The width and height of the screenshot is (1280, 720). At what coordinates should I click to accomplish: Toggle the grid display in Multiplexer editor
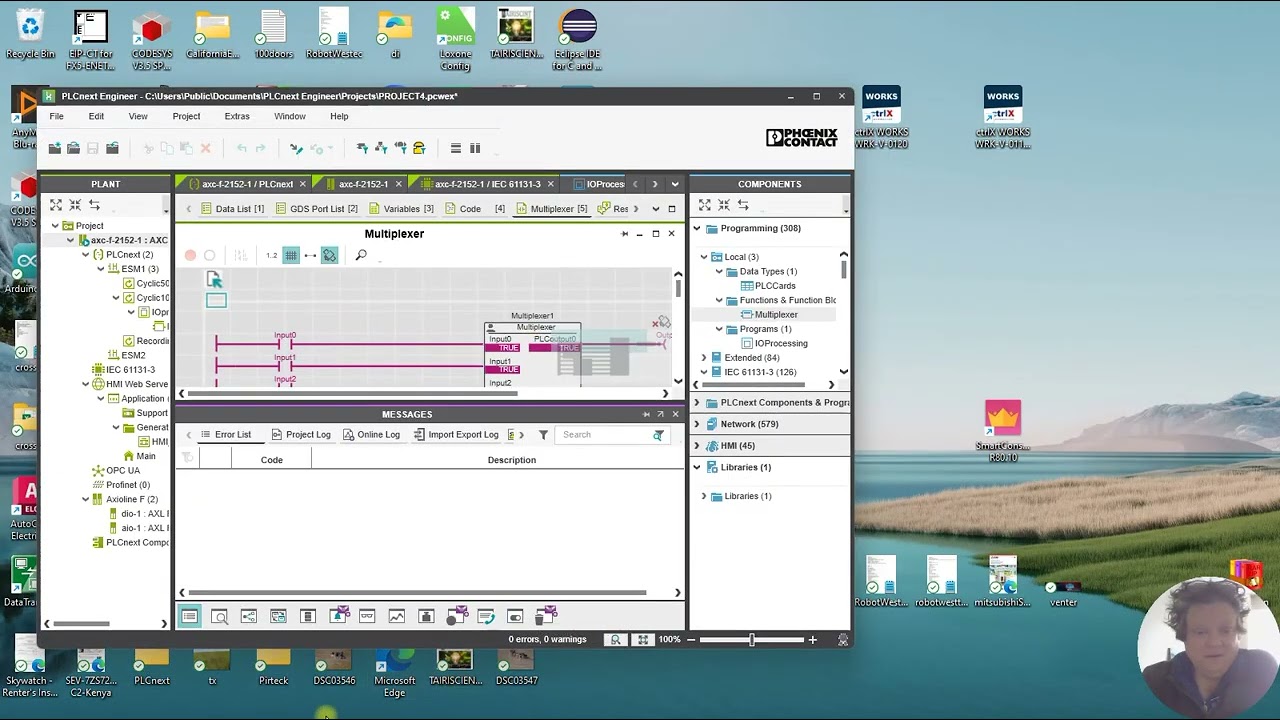[291, 256]
